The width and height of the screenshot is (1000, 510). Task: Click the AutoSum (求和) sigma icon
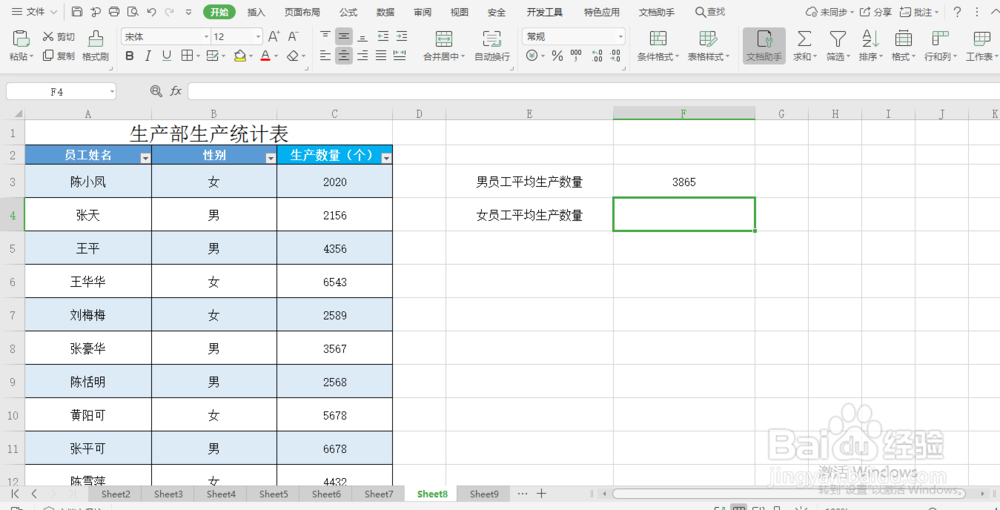point(805,39)
